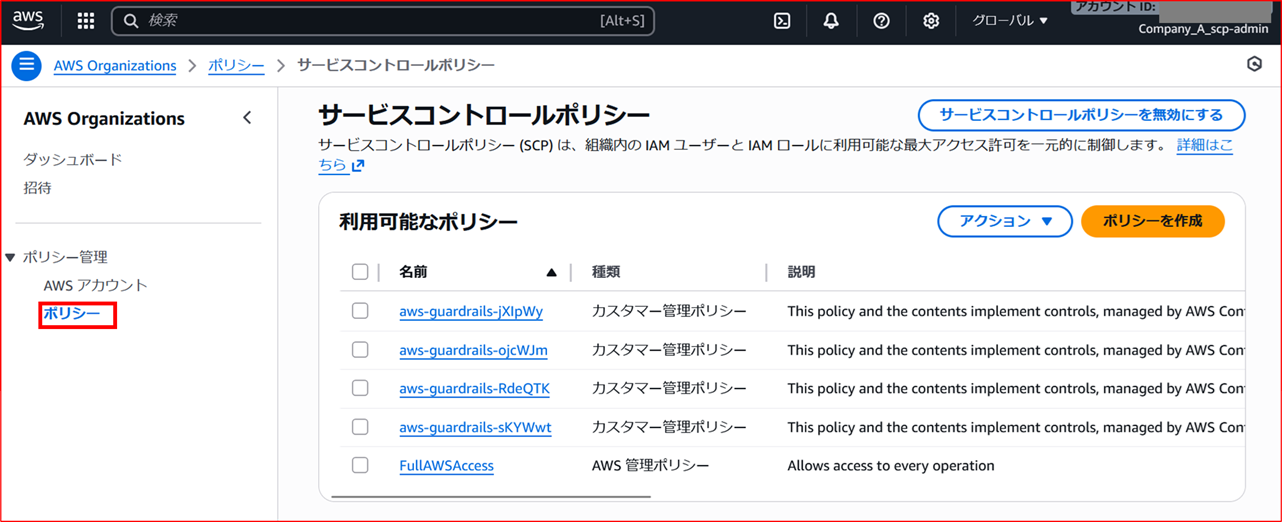Open the settings gear icon
The image size is (1282, 522).
(x=931, y=21)
